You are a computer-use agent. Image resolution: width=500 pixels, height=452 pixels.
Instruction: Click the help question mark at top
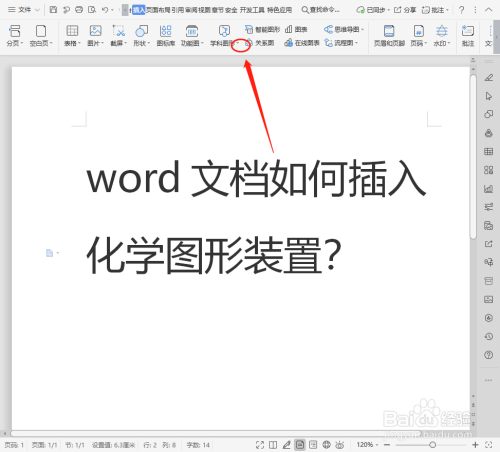[x=461, y=10]
